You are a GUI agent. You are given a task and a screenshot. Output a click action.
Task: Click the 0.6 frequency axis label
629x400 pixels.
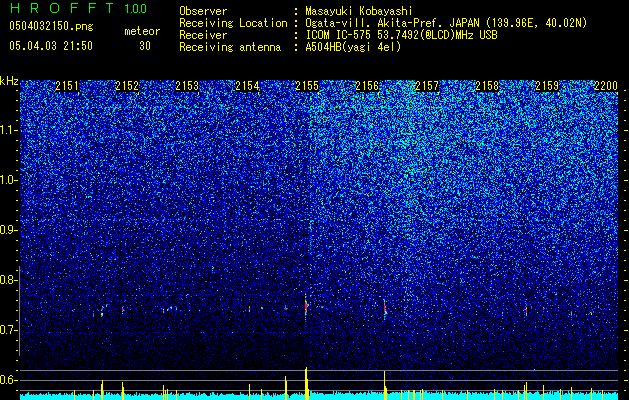[7, 380]
